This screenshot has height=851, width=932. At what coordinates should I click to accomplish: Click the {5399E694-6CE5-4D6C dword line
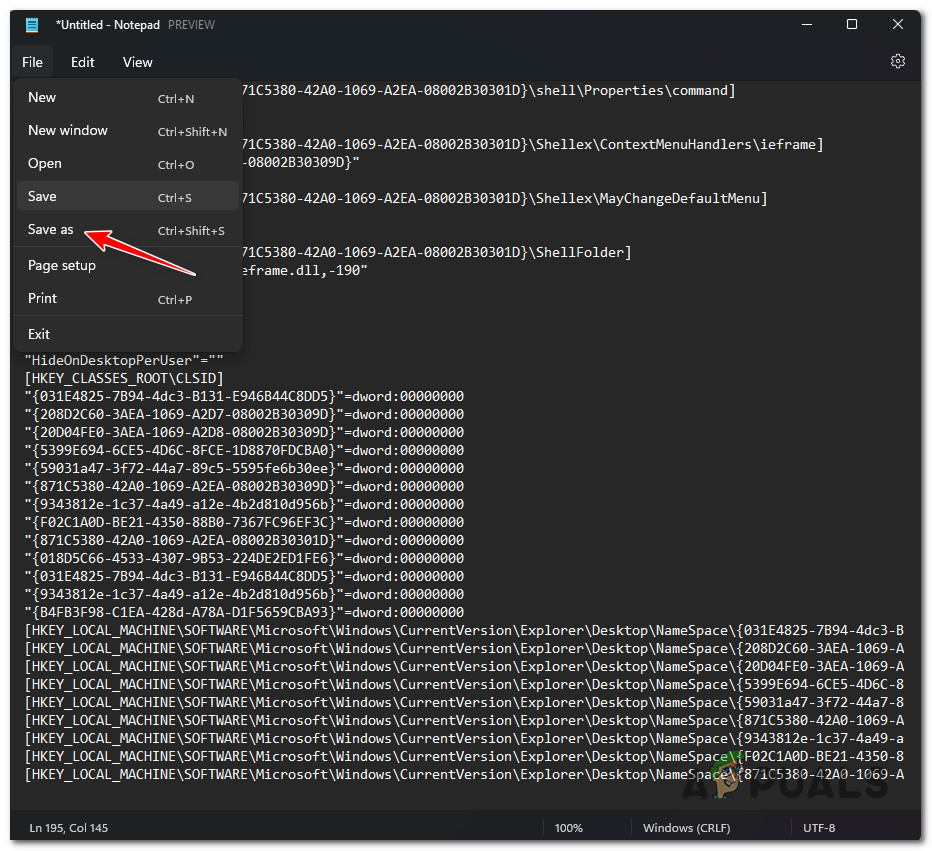tap(244, 450)
